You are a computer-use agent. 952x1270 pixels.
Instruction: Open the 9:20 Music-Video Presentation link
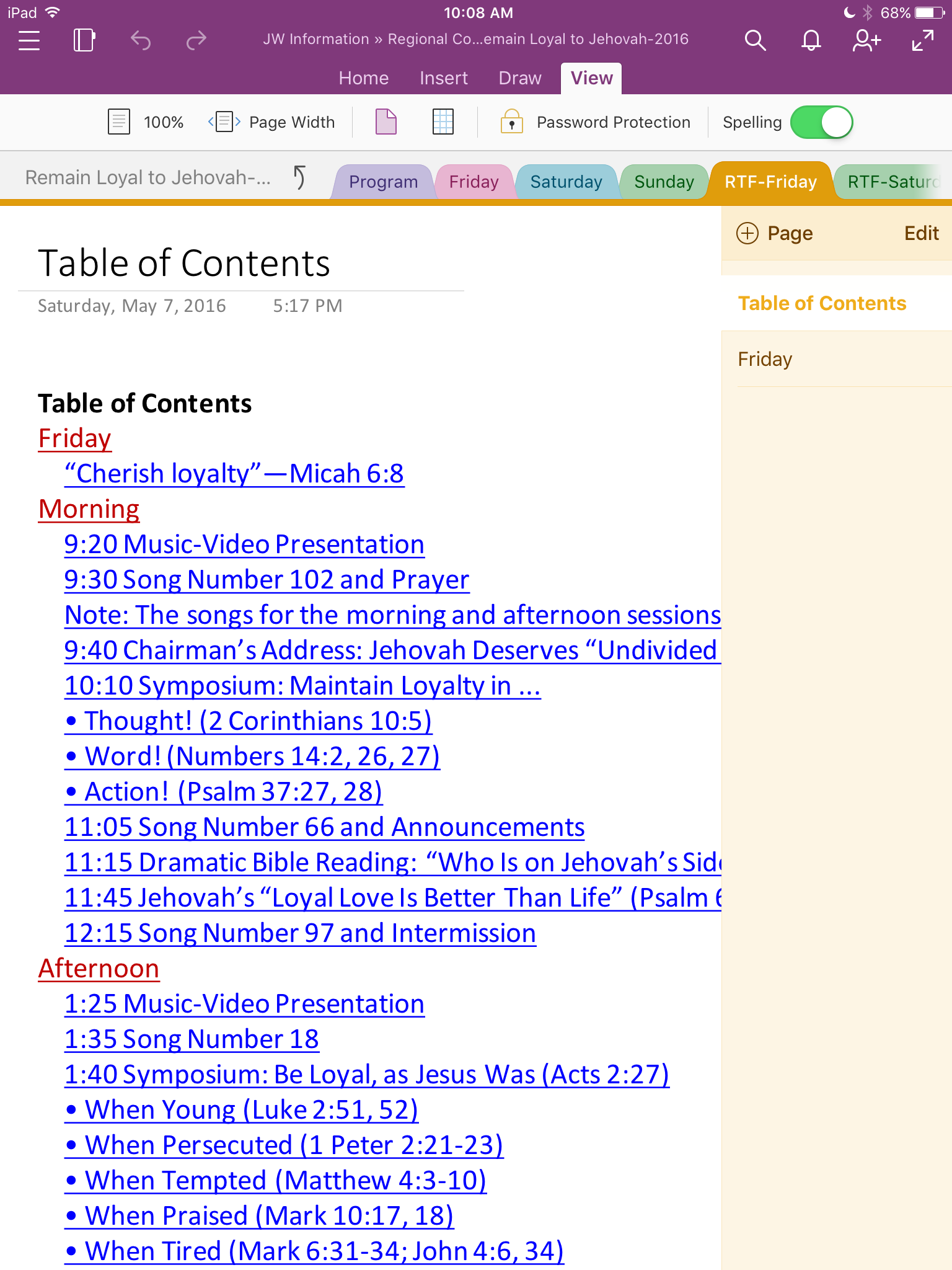[244, 544]
